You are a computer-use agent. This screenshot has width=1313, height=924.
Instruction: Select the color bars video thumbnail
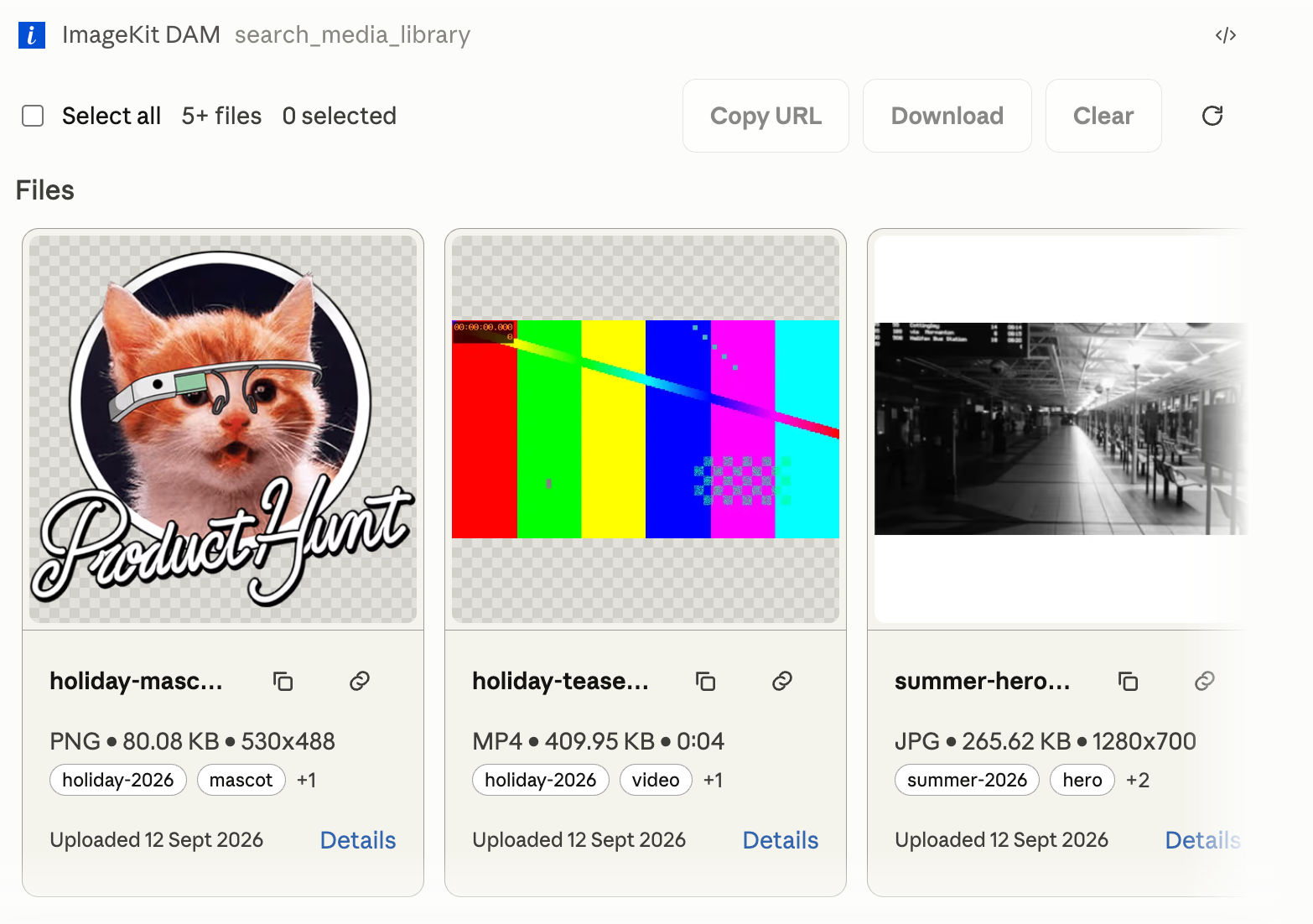coord(646,428)
